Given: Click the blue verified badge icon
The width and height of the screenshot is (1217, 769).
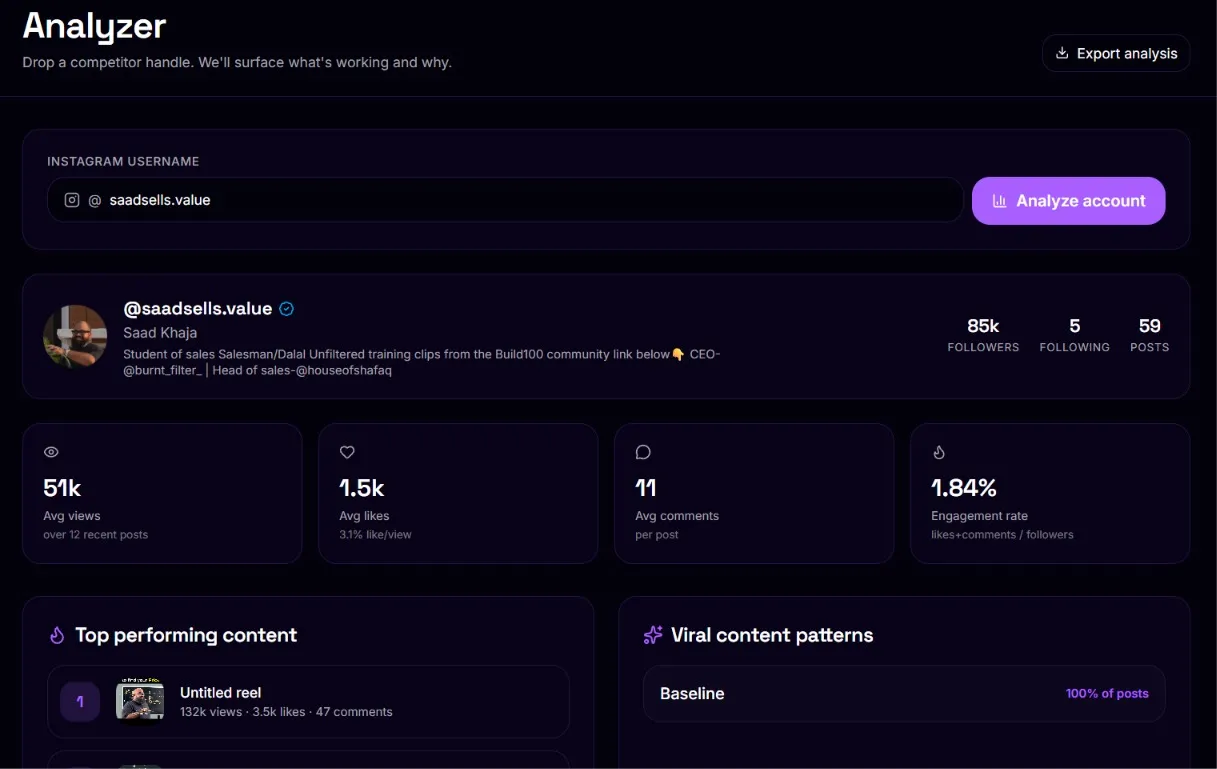Looking at the screenshot, I should pos(286,309).
